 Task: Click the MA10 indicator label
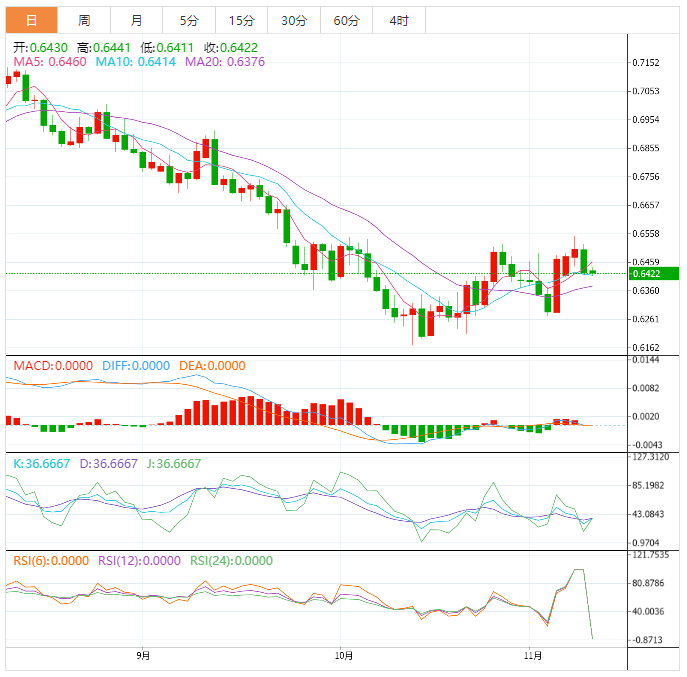point(137,62)
